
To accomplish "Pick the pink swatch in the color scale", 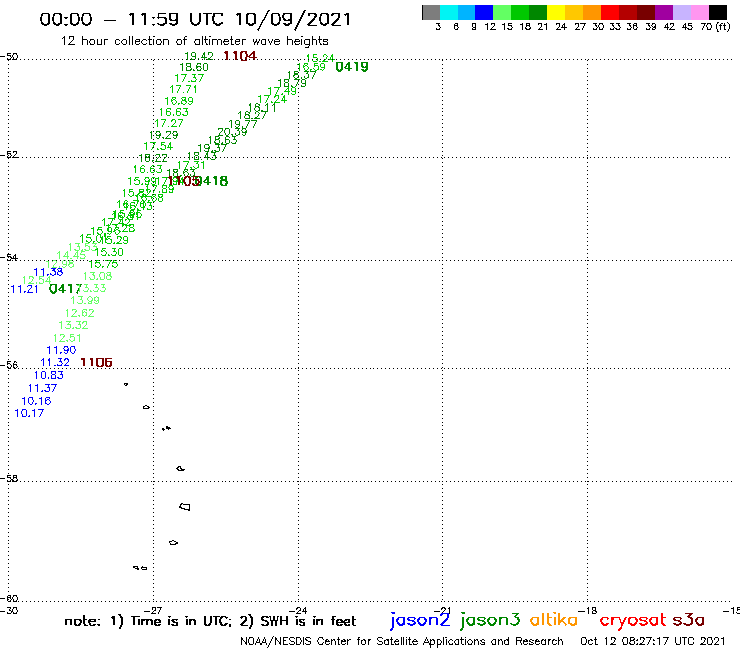I will (700, 12).
